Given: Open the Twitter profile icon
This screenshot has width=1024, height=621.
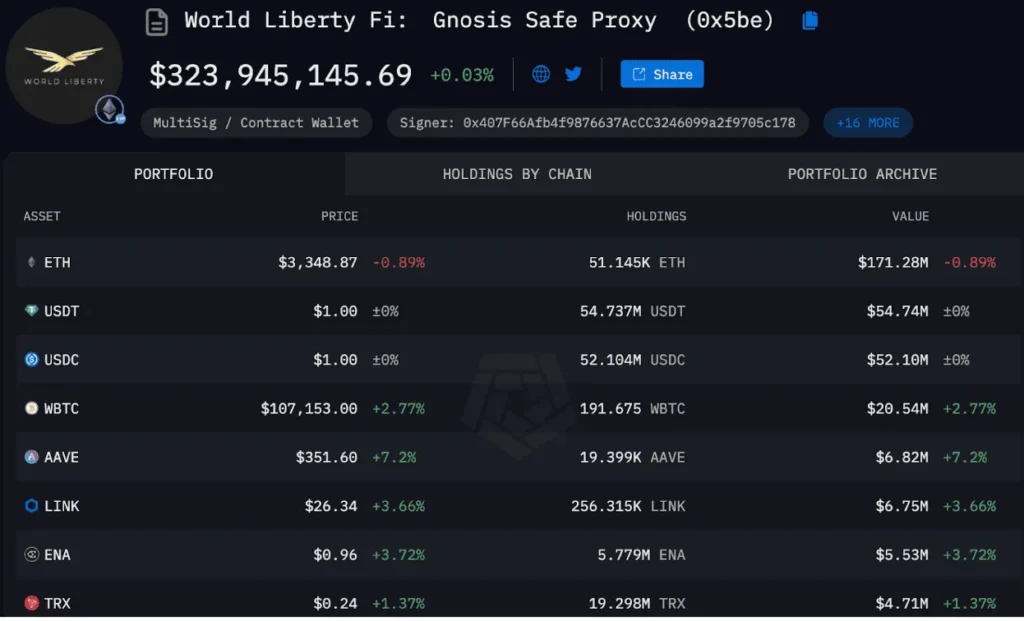Looking at the screenshot, I should point(573,74).
